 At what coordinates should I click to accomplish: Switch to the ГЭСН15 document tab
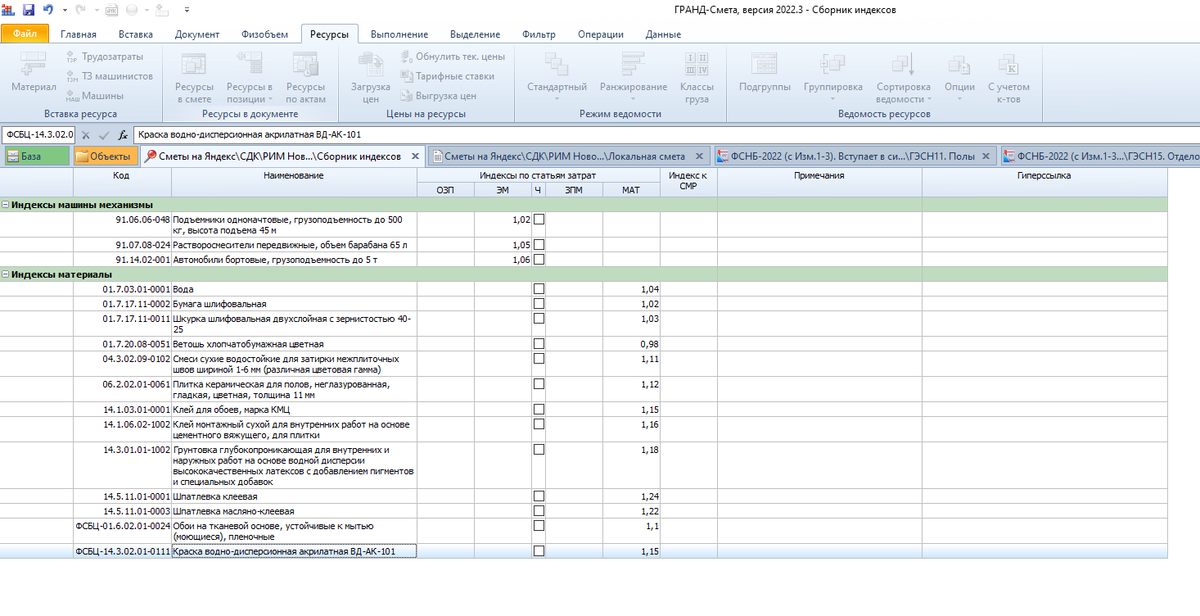1099,156
